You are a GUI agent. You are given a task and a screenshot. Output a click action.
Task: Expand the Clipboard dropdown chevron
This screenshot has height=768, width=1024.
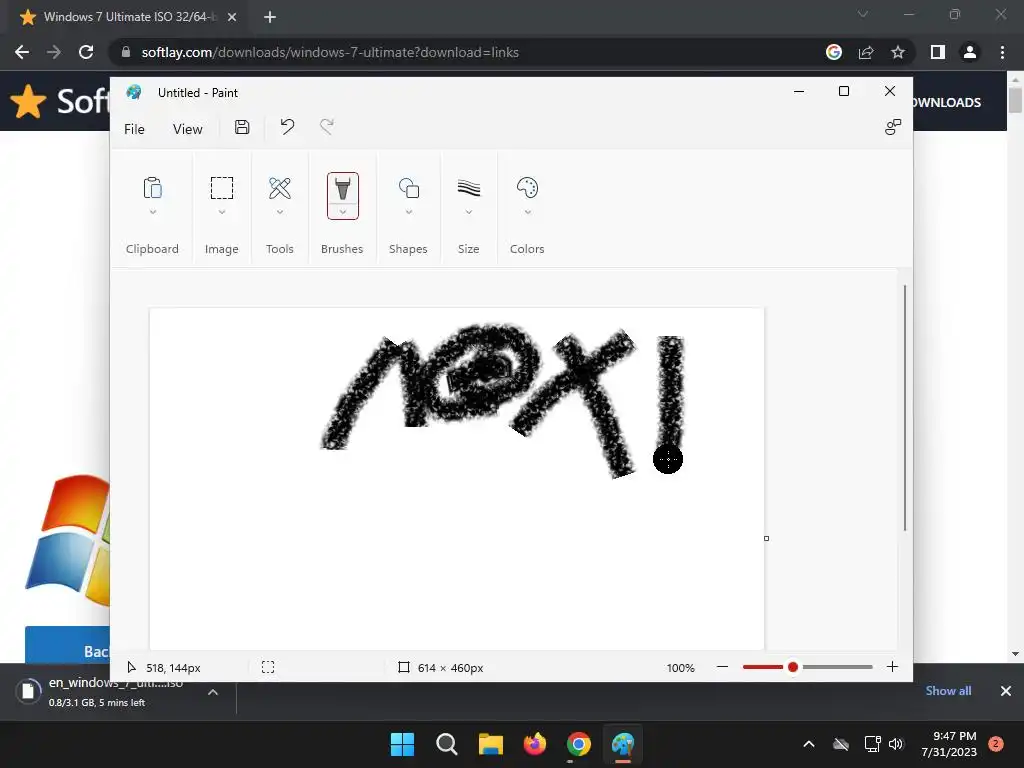(153, 212)
